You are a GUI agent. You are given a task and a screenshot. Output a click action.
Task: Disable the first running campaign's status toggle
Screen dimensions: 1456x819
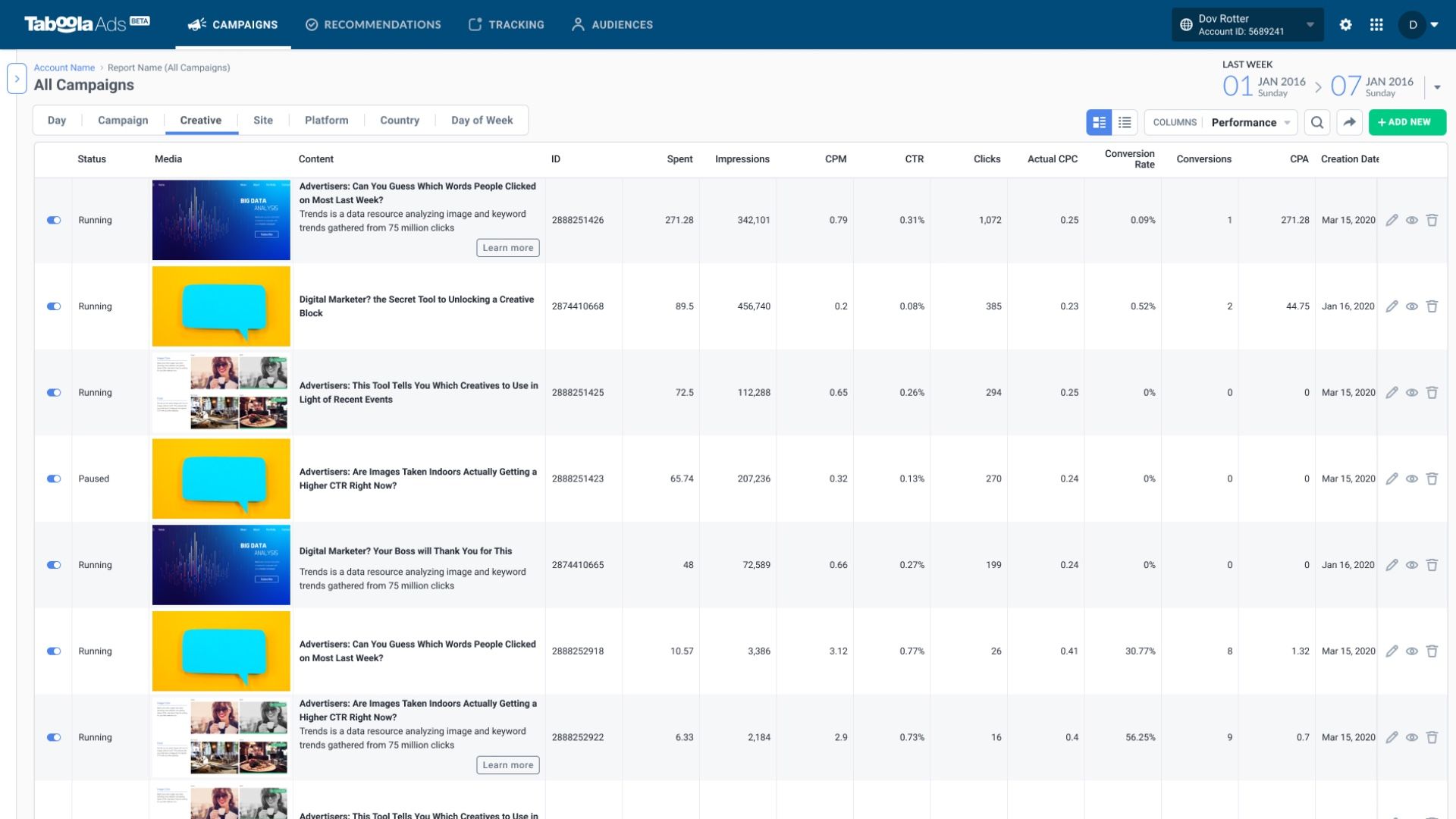[53, 220]
